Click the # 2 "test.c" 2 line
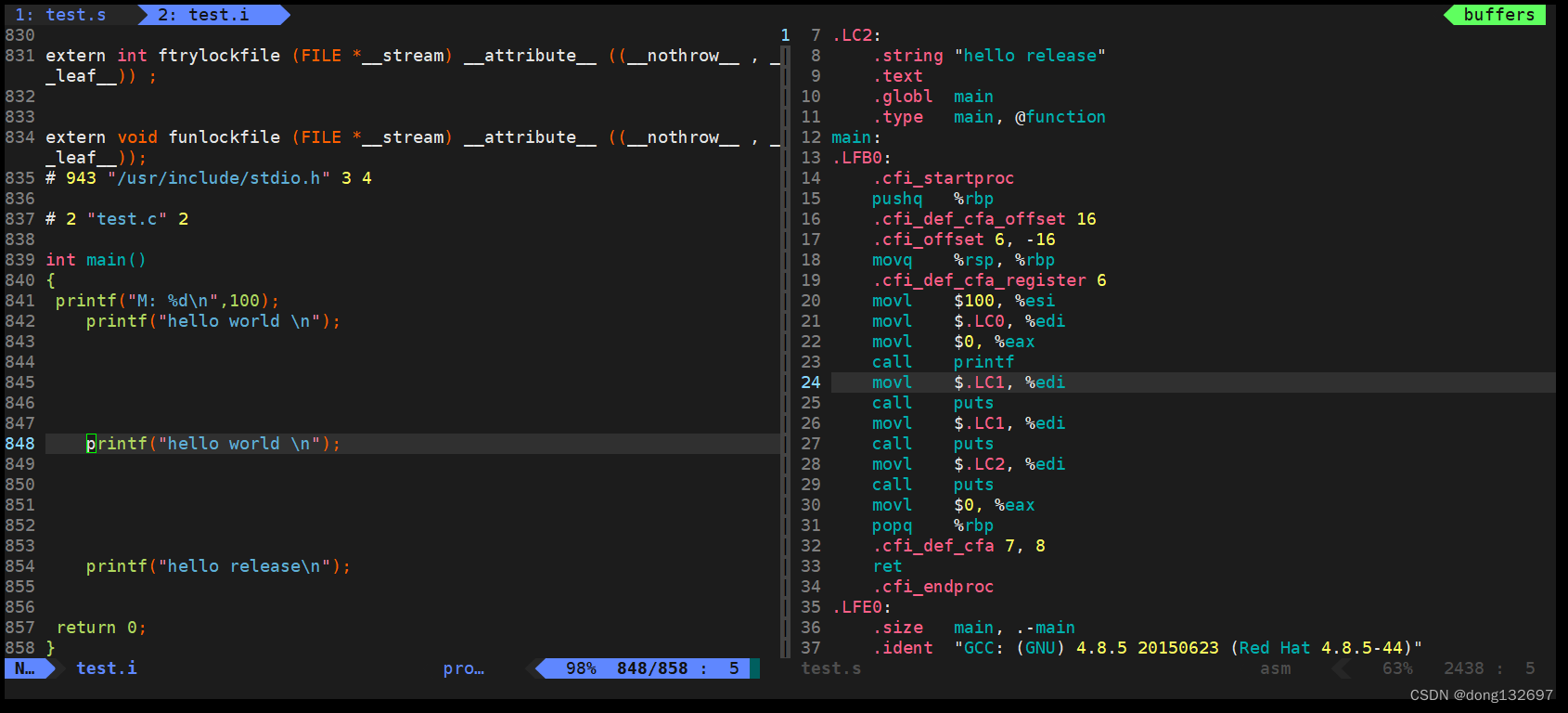The image size is (1568, 713). point(117,219)
